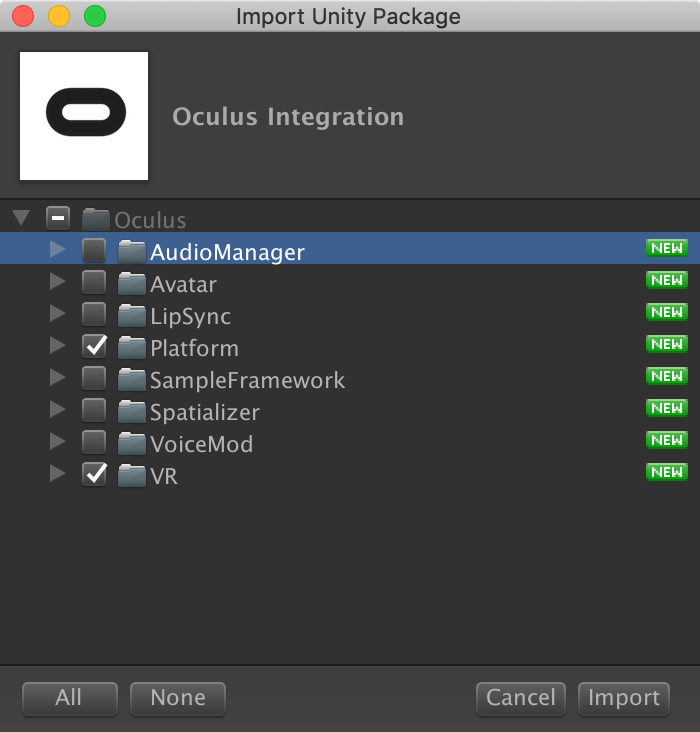700x732 pixels.
Task: Click the VoiceMod folder icon
Action: click(x=132, y=443)
